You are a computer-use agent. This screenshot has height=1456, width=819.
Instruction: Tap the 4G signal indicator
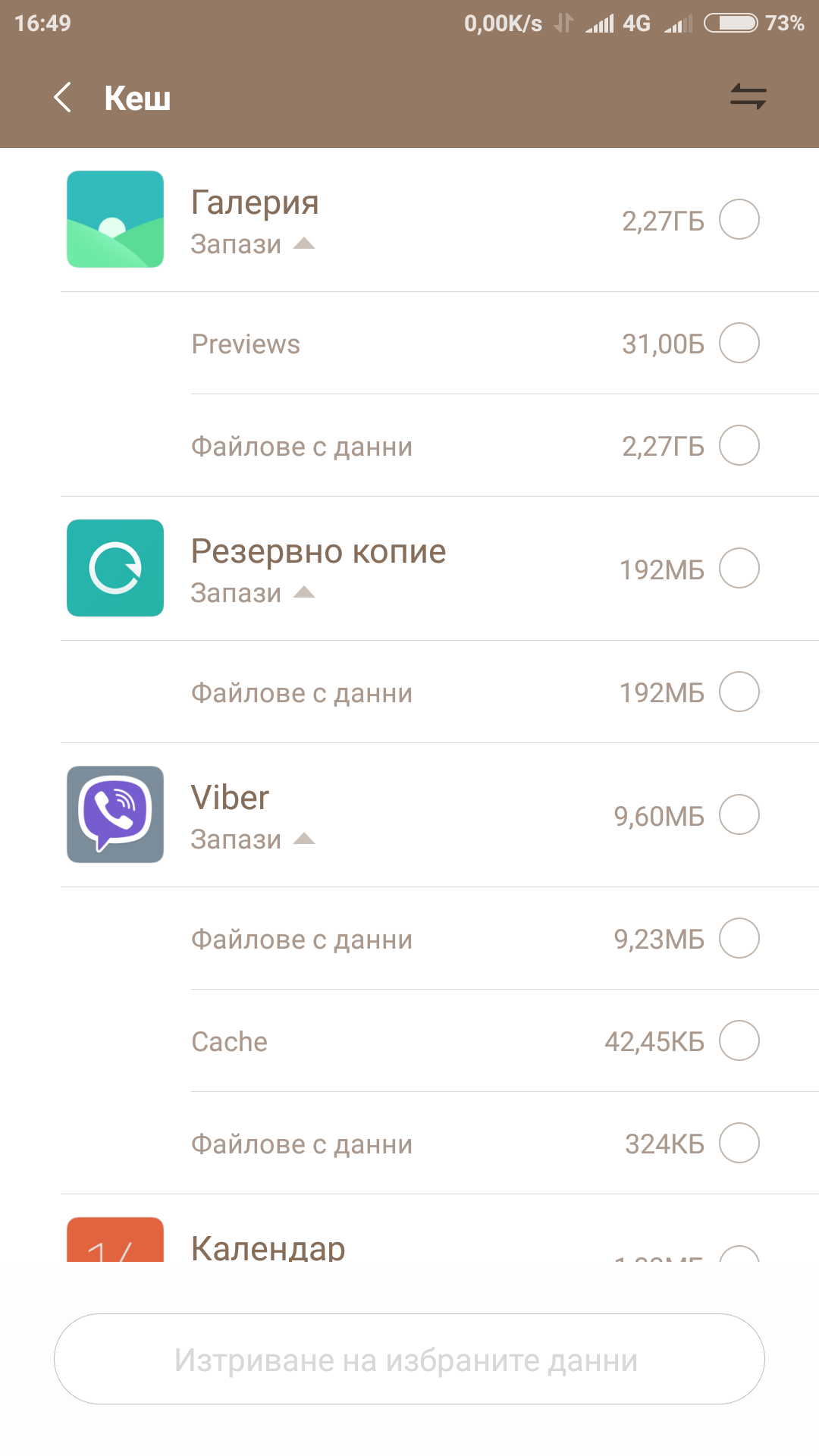pyautogui.click(x=635, y=24)
